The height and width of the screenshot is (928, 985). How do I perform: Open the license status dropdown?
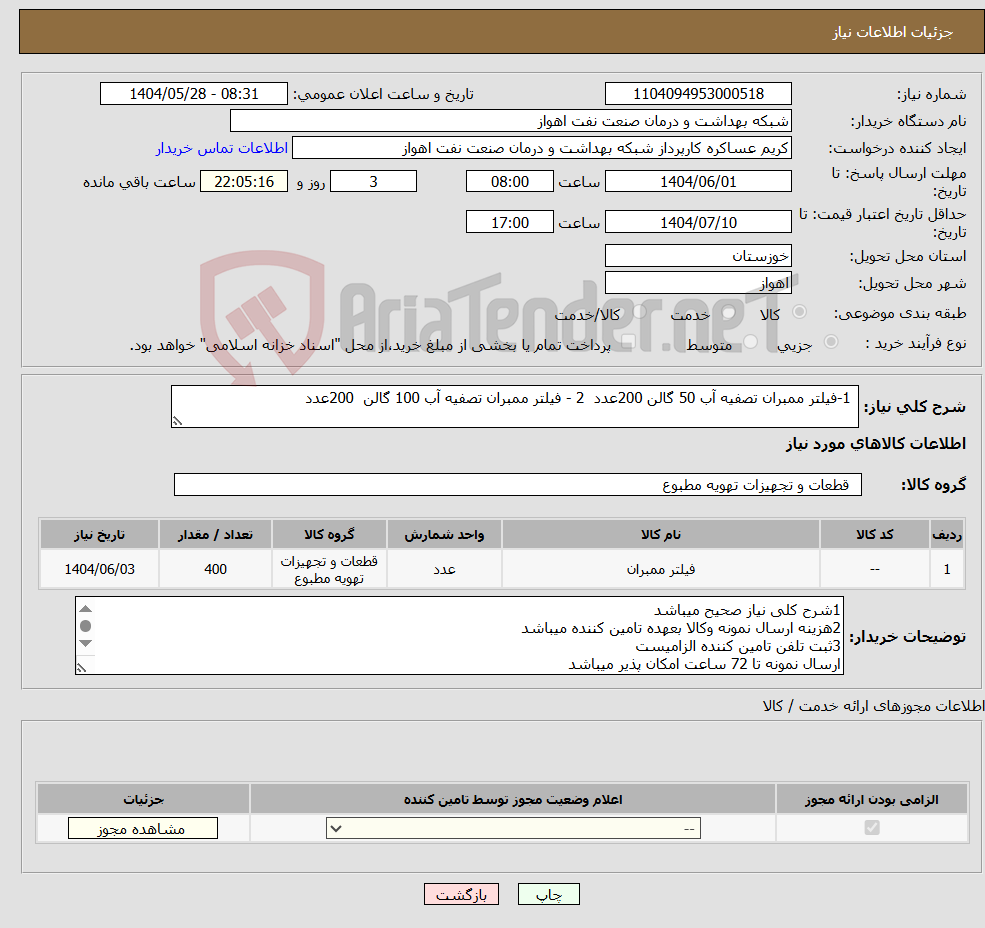513,828
